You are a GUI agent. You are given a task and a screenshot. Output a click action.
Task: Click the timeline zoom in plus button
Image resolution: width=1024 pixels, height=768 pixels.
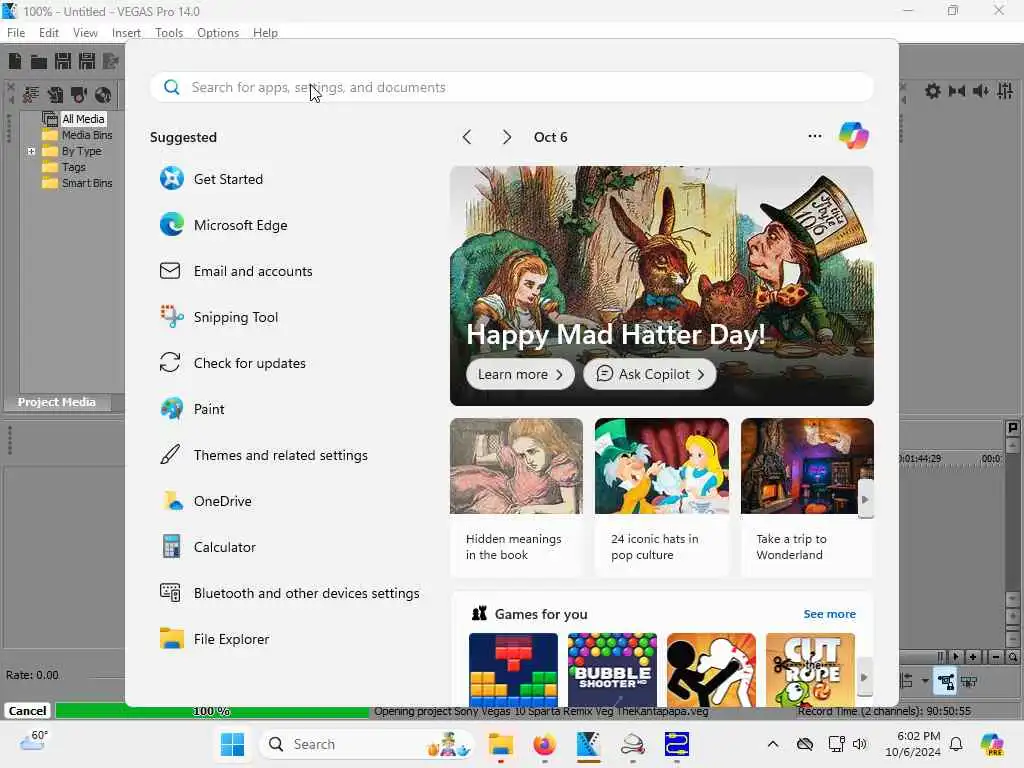pyautogui.click(x=973, y=656)
